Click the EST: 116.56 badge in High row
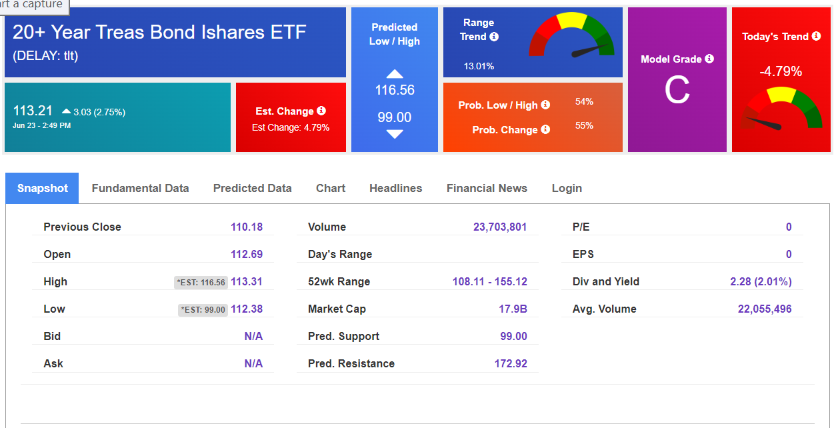 click(x=201, y=282)
